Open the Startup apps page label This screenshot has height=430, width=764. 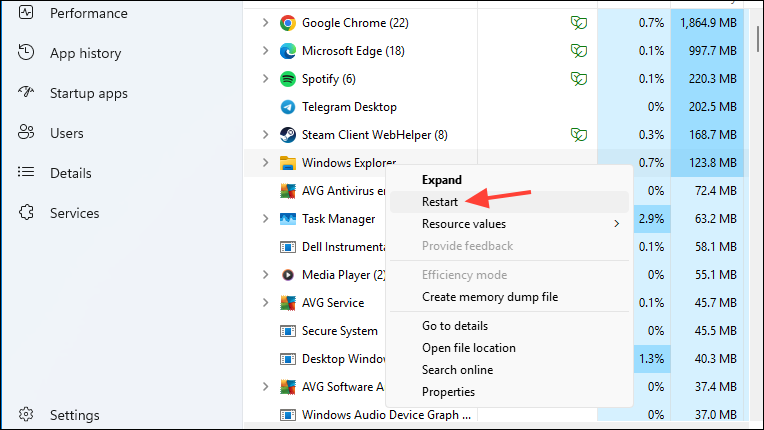pyautogui.click(x=89, y=93)
